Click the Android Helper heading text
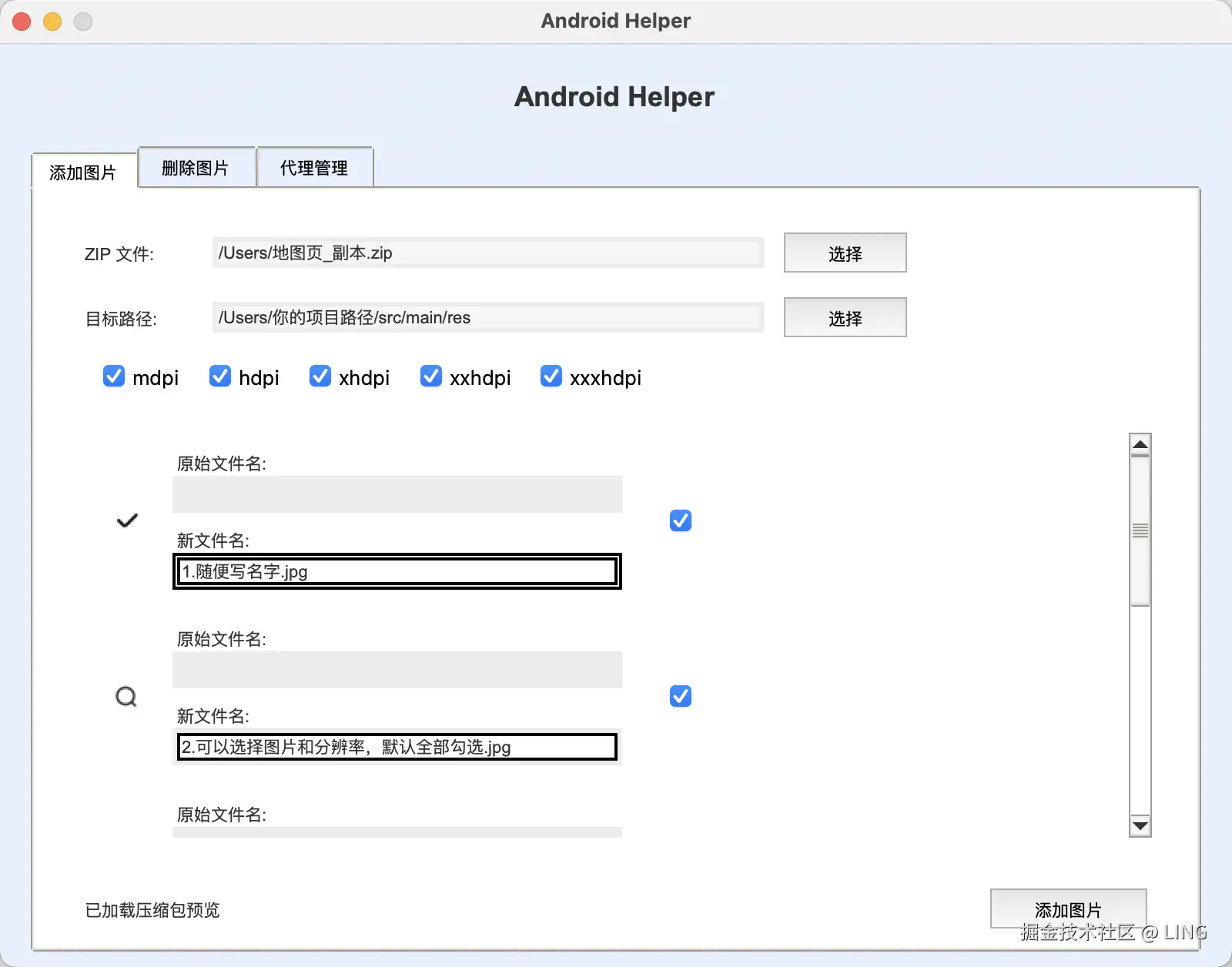The width and height of the screenshot is (1232, 967). (614, 97)
